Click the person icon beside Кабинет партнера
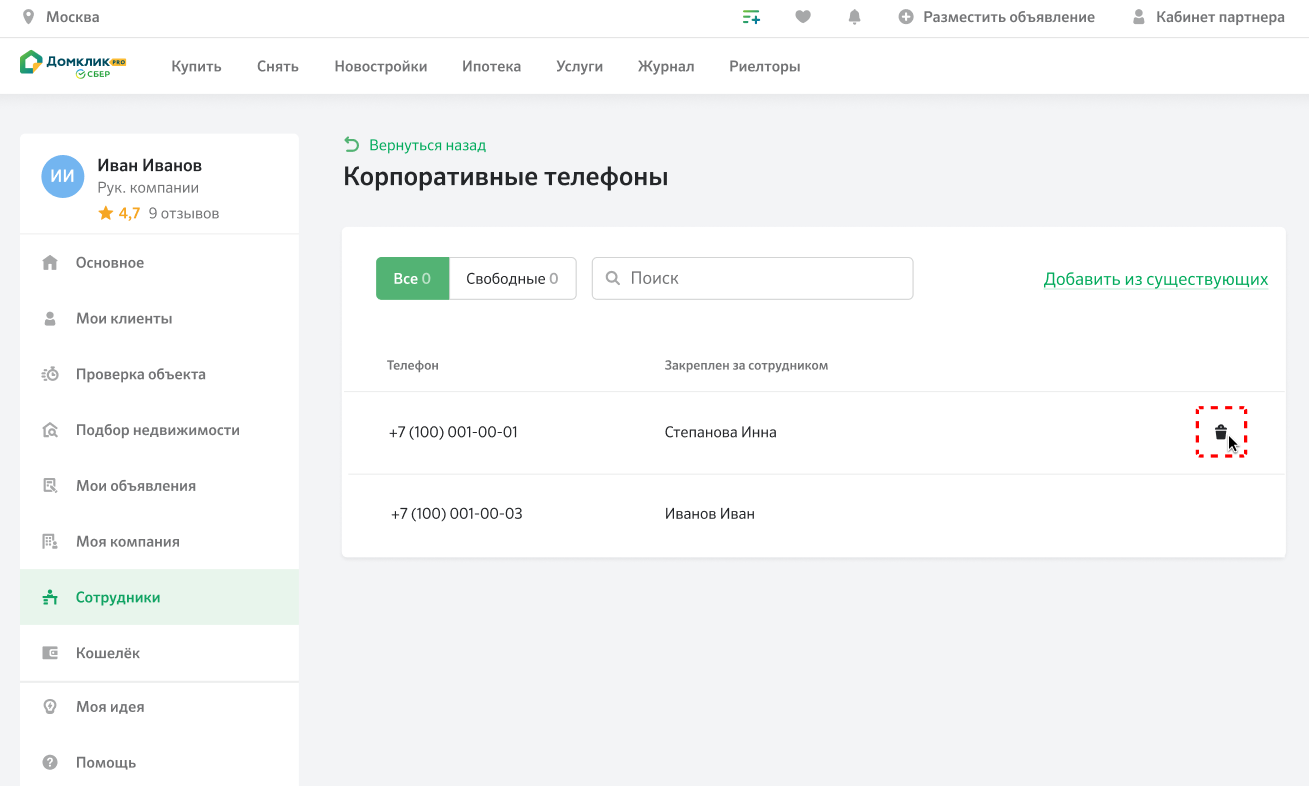The height and width of the screenshot is (786, 1309). point(1138,17)
